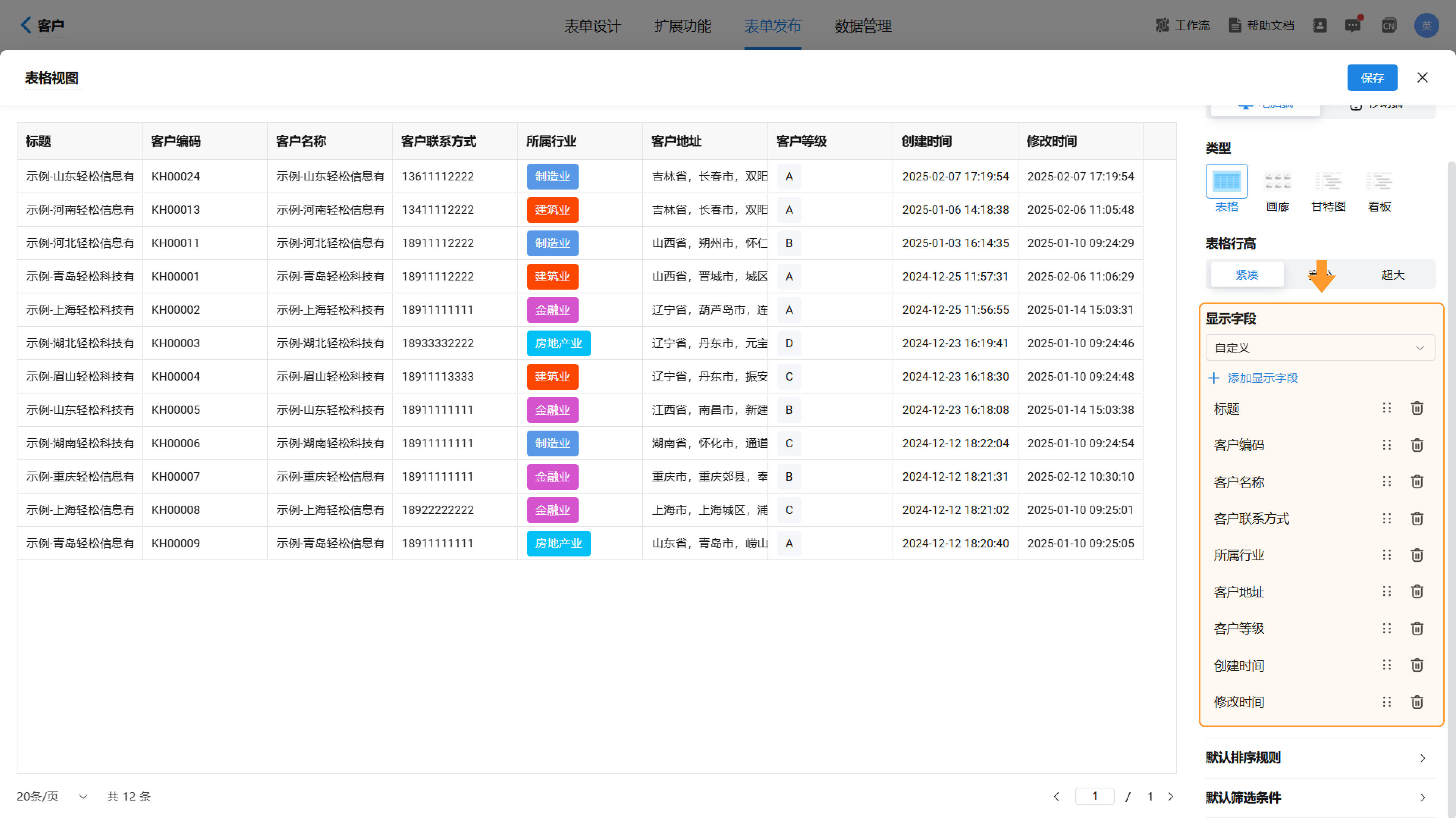
Task: Select the 画廊 gallery view type
Action: [1277, 189]
